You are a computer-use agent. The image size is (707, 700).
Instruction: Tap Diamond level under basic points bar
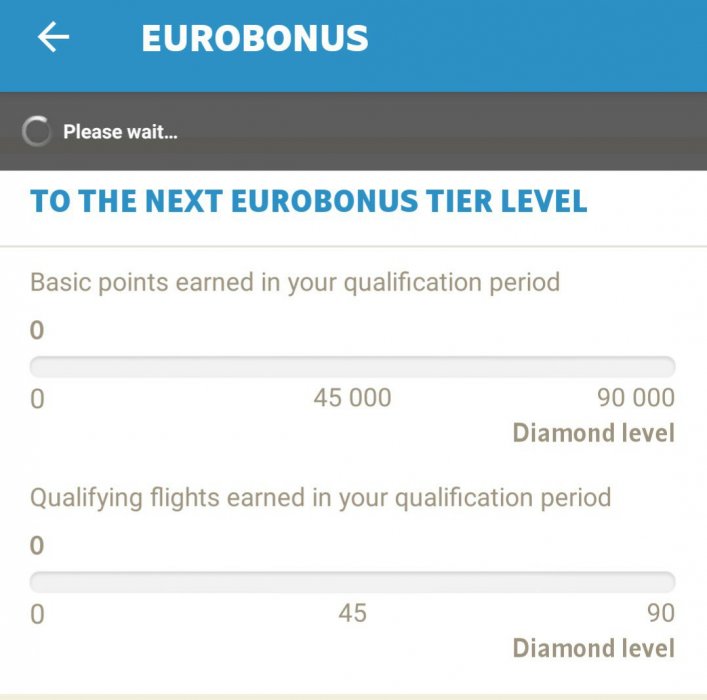coord(593,433)
